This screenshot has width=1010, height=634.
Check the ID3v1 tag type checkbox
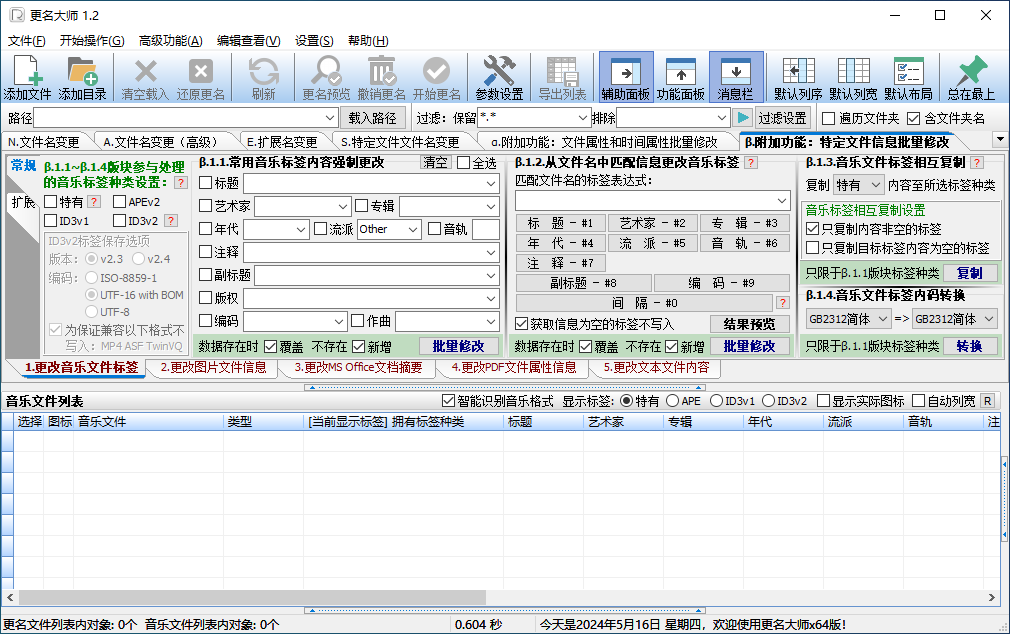tap(51, 221)
